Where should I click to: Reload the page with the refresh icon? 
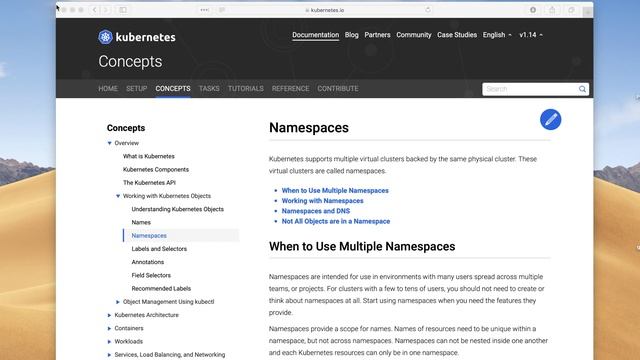(x=427, y=10)
